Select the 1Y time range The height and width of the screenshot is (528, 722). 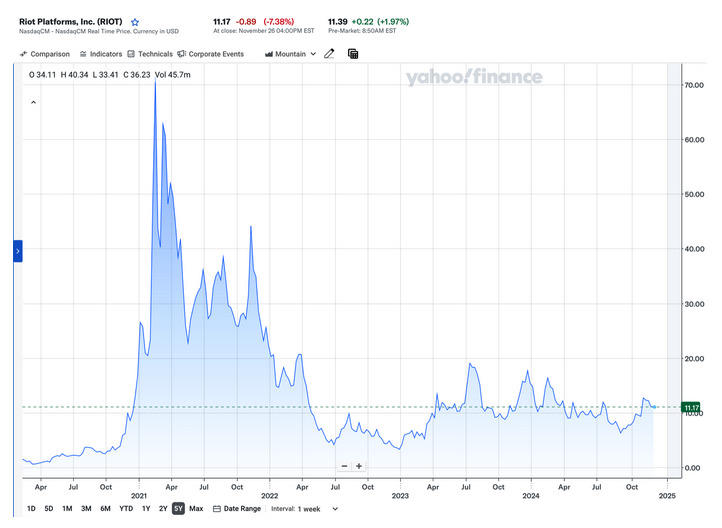(146, 508)
